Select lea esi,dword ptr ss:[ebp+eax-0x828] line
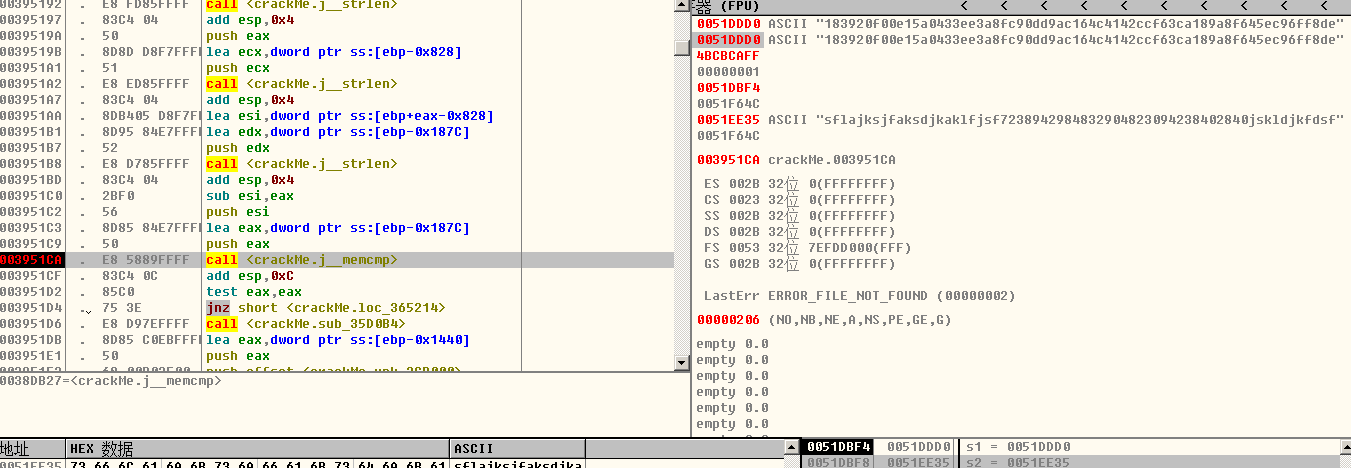1351x468 pixels. (x=349, y=116)
